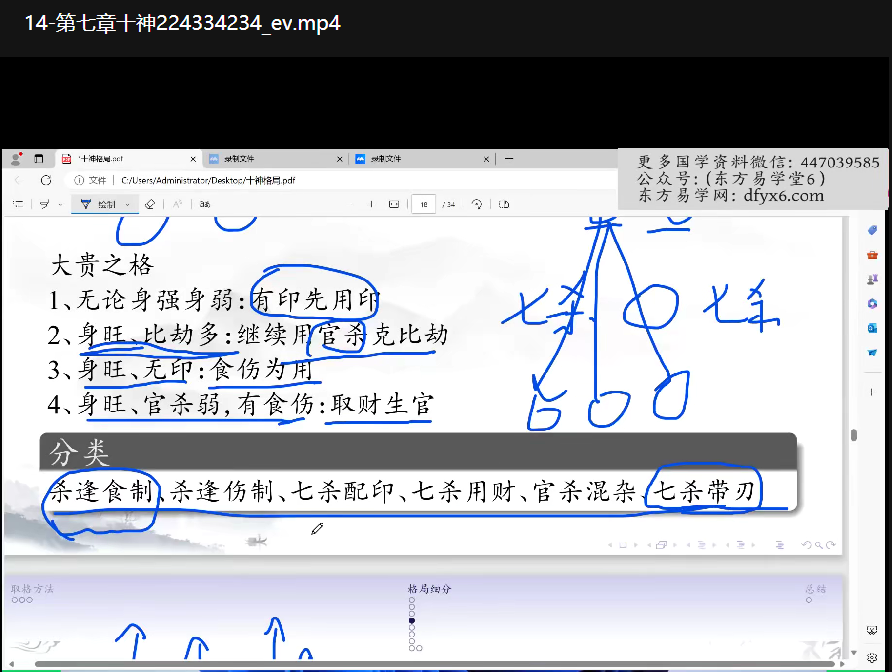The width and height of the screenshot is (892, 672).
Task: Select the Eraser tool
Action: (x=149, y=204)
